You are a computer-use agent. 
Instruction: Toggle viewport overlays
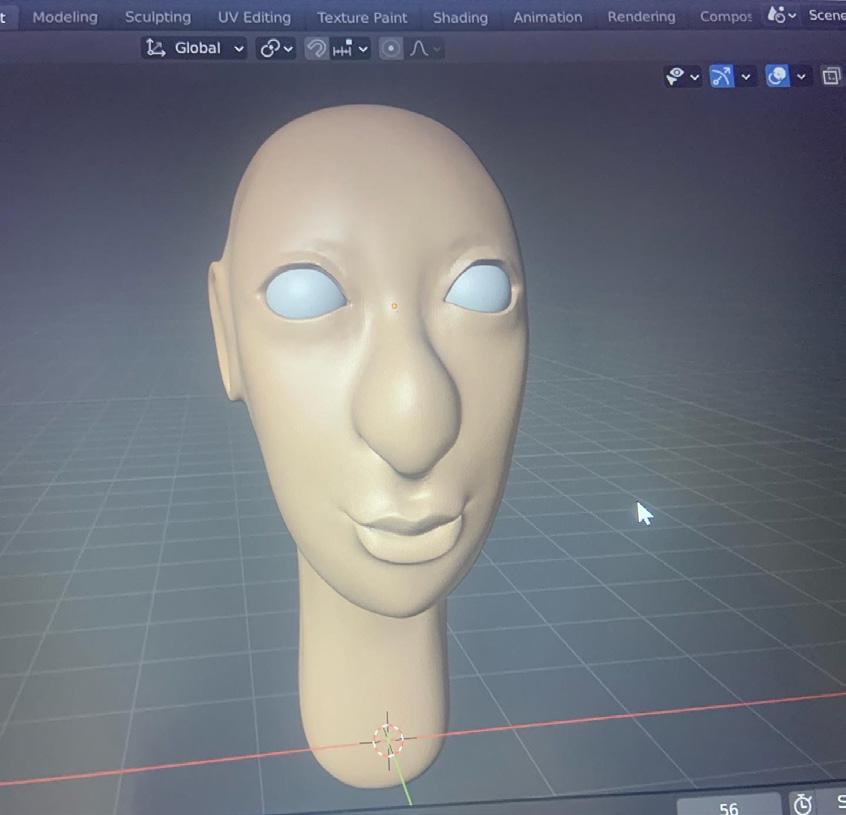pos(777,77)
